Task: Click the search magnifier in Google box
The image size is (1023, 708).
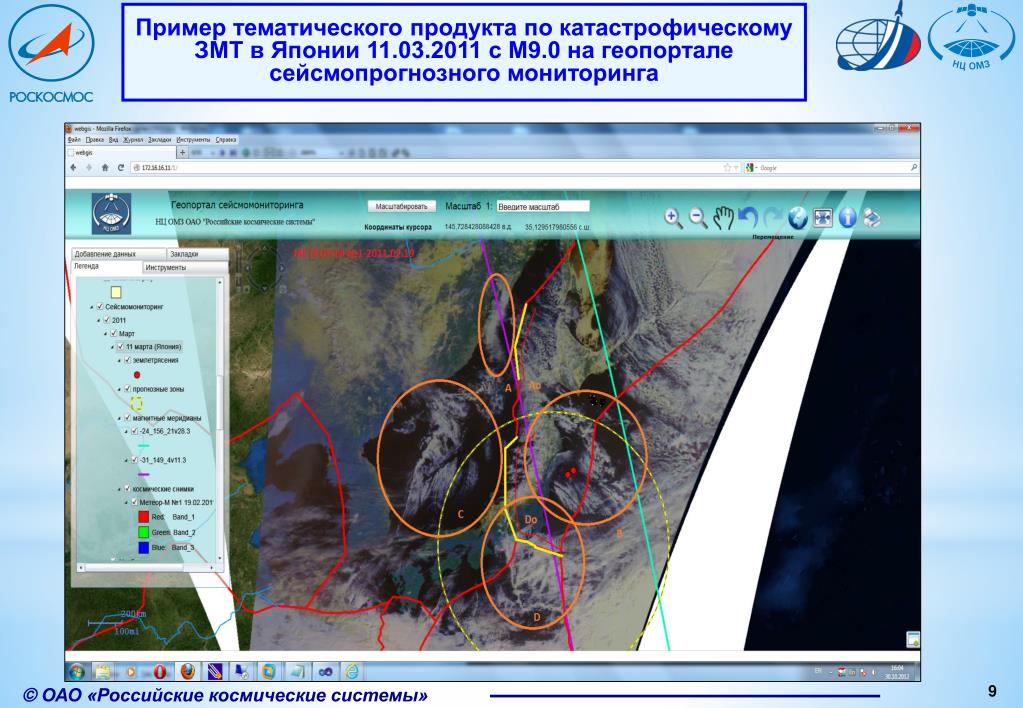Action: click(x=913, y=168)
